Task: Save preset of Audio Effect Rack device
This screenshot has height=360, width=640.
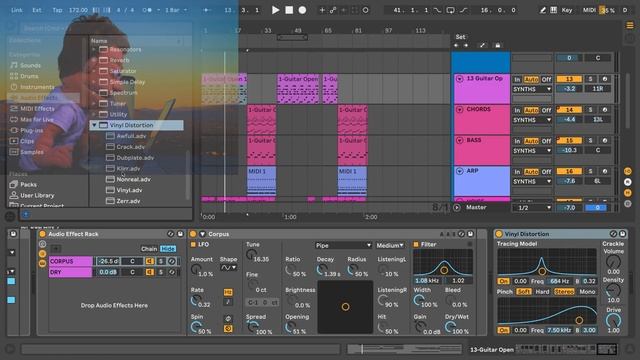Action: [180, 234]
